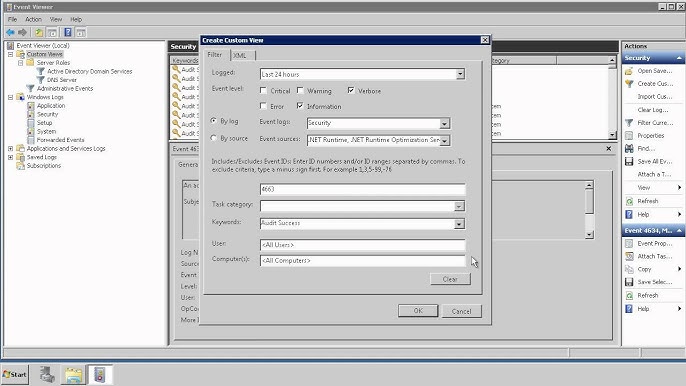Uncheck the Verbose event level checkbox
The image size is (686, 386).
351,91
